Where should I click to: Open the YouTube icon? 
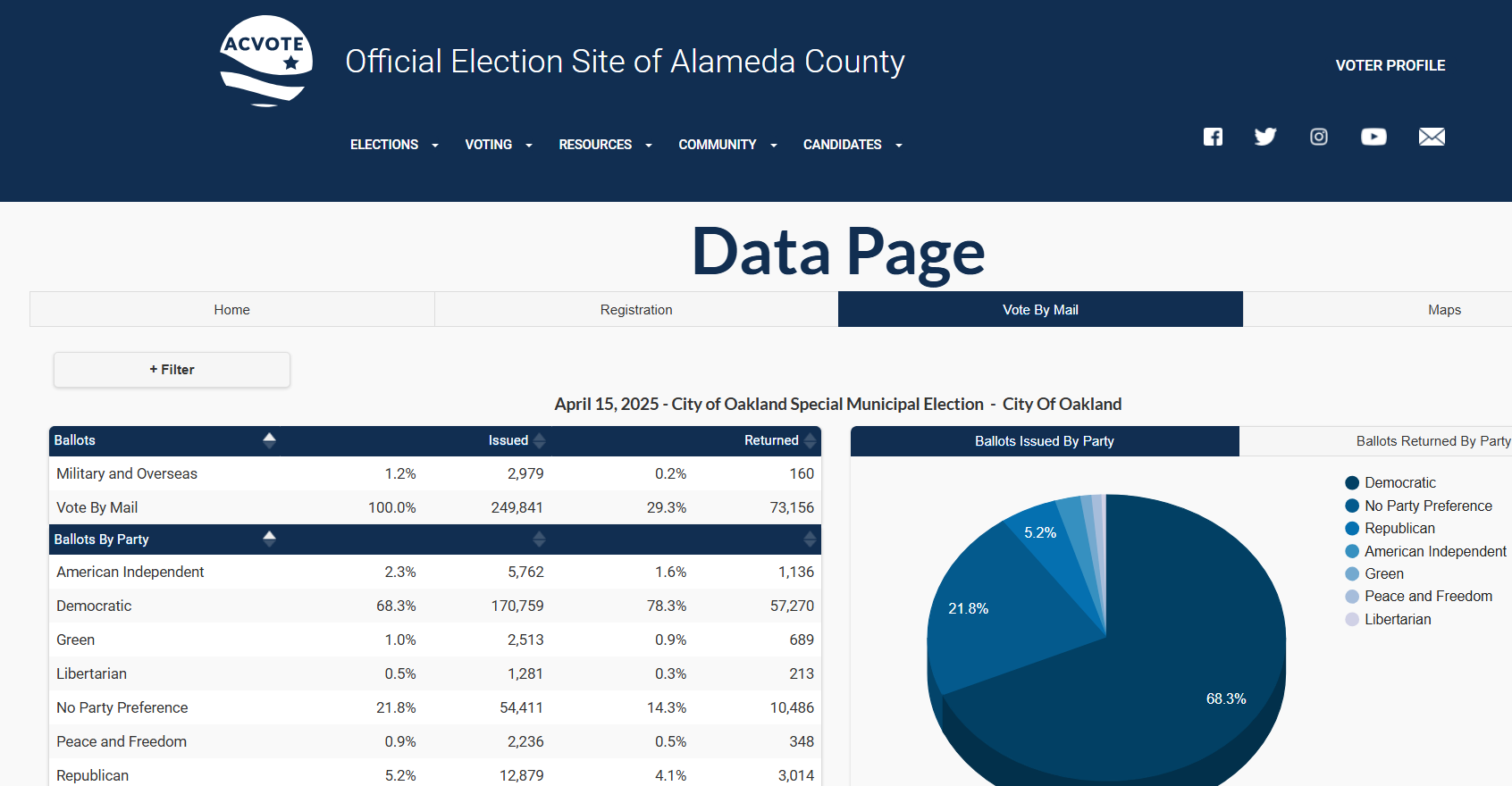point(1373,137)
